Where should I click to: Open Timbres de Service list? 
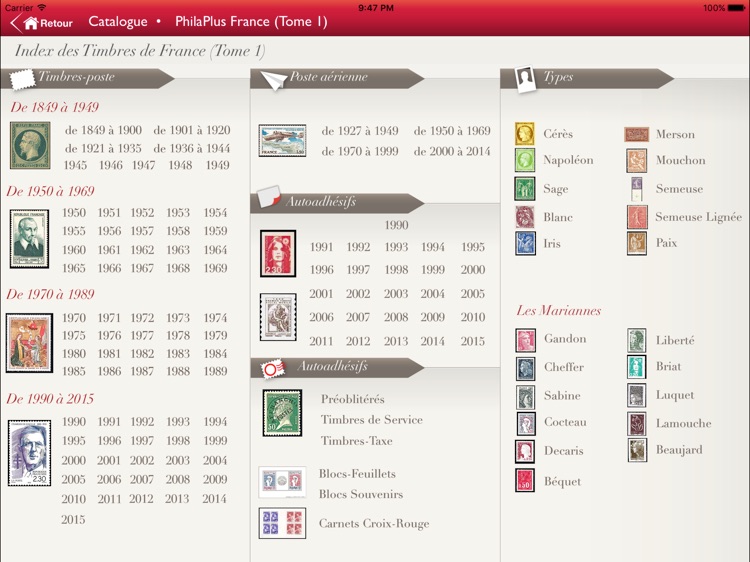[372, 419]
